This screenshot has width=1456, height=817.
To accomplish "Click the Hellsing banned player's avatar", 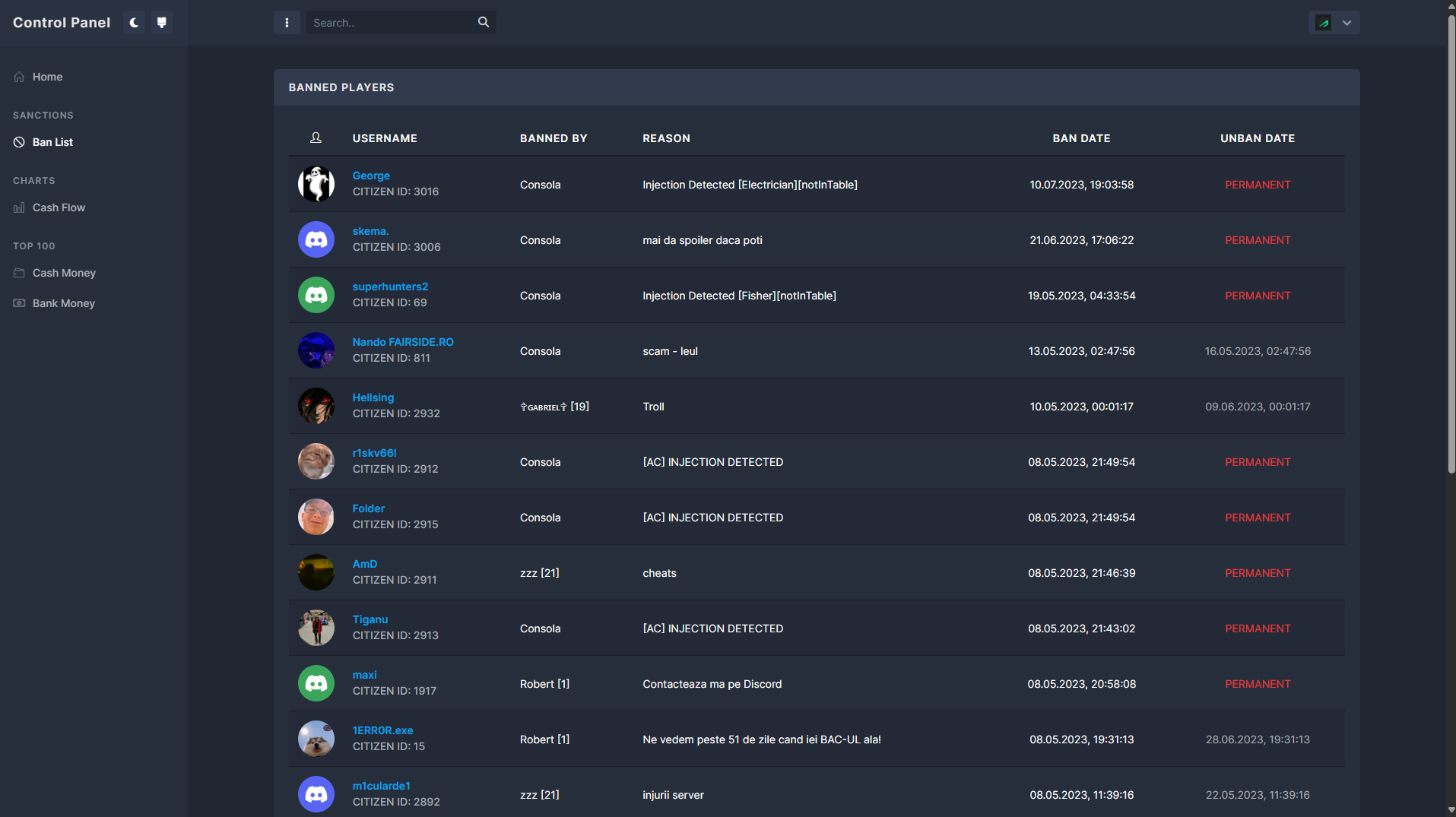I will pyautogui.click(x=316, y=406).
